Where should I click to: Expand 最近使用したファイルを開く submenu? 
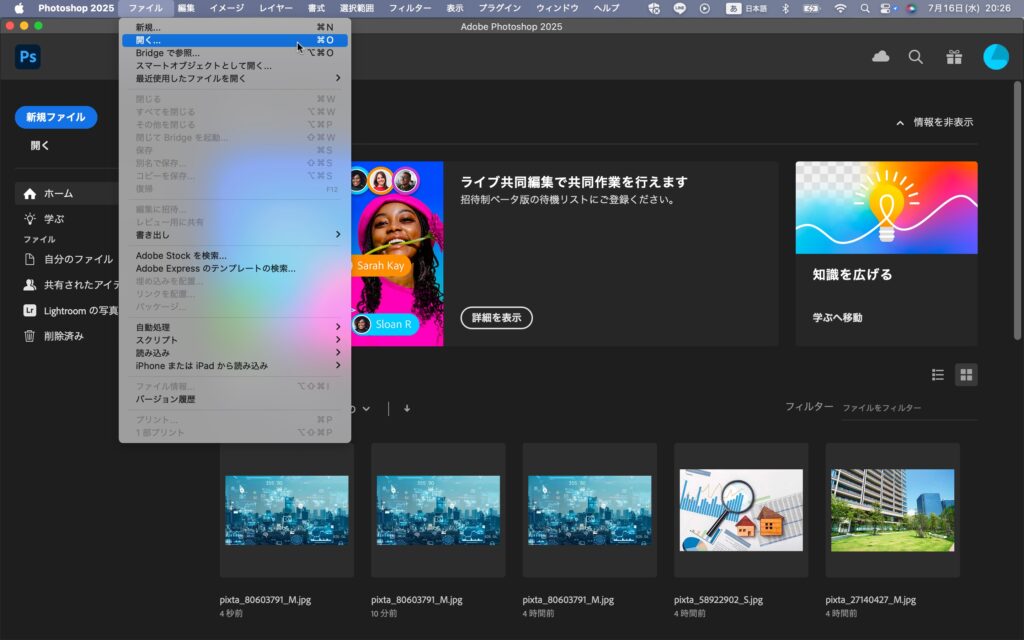pos(235,78)
